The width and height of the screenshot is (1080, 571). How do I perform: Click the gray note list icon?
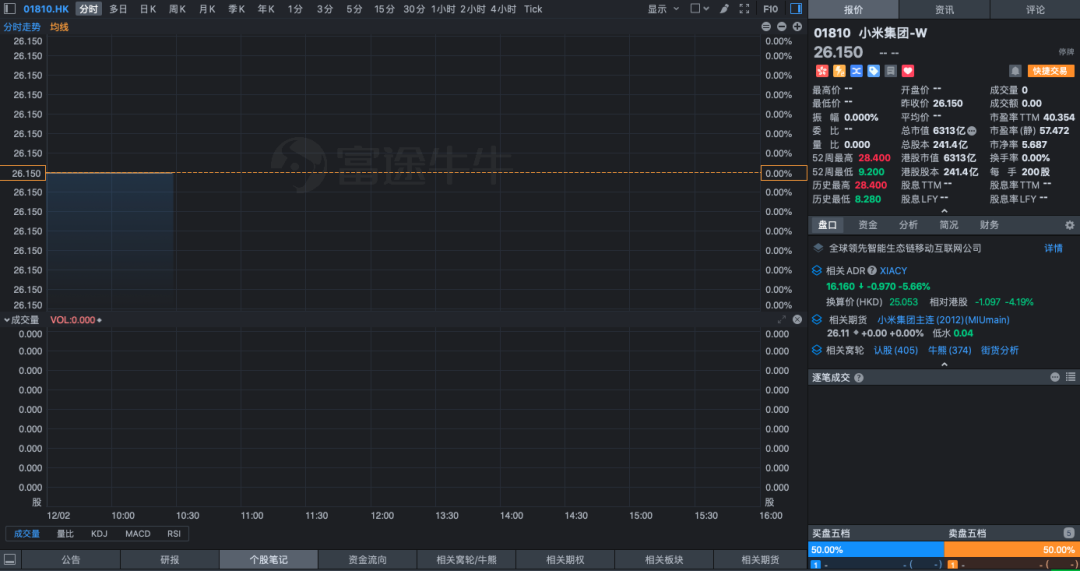(891, 71)
